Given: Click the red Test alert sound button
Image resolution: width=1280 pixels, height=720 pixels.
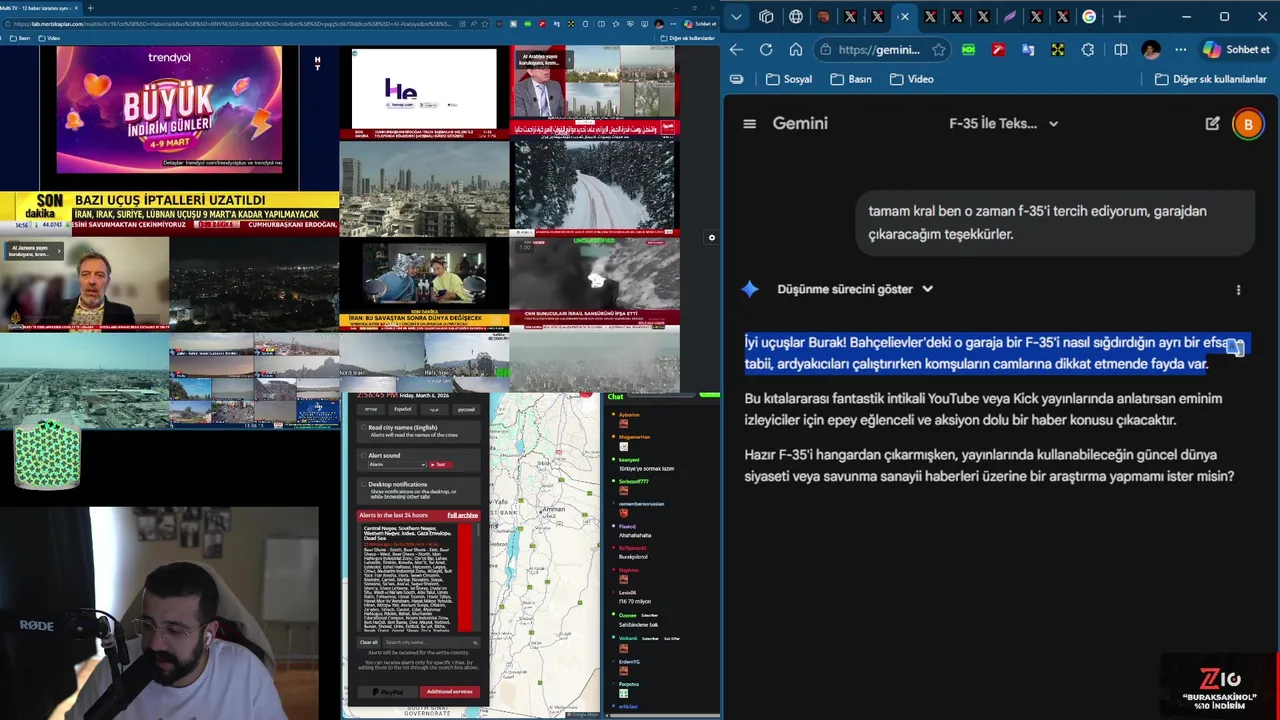Looking at the screenshot, I should point(439,464).
